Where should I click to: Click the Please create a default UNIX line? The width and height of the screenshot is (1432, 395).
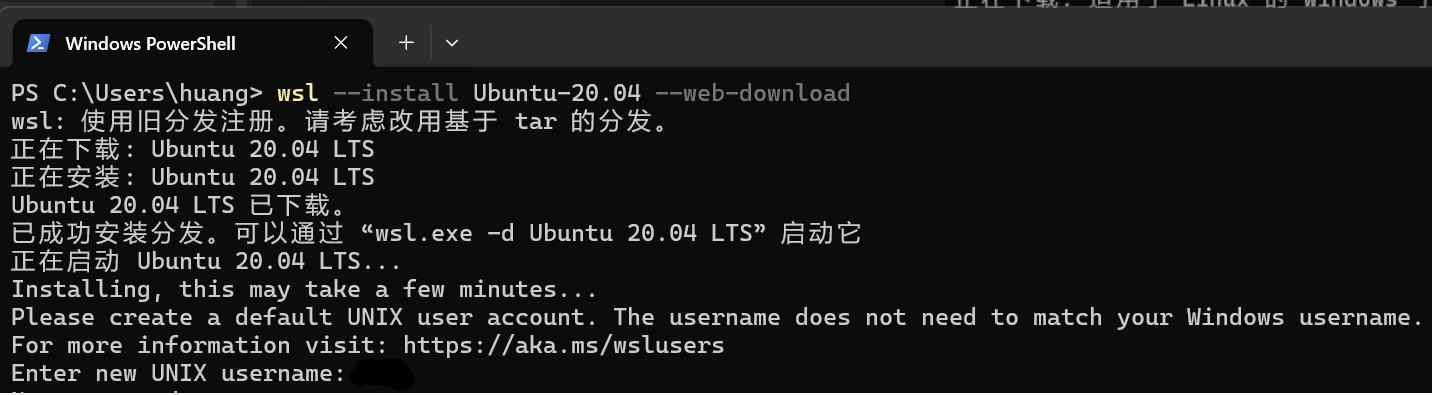[716, 318]
